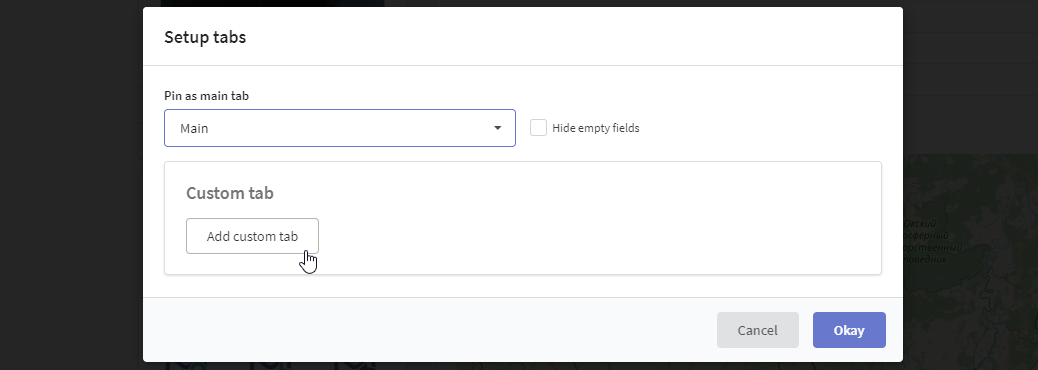Click the dark backdrop left of dialog
The image size is (1038, 370).
[x=71, y=185]
